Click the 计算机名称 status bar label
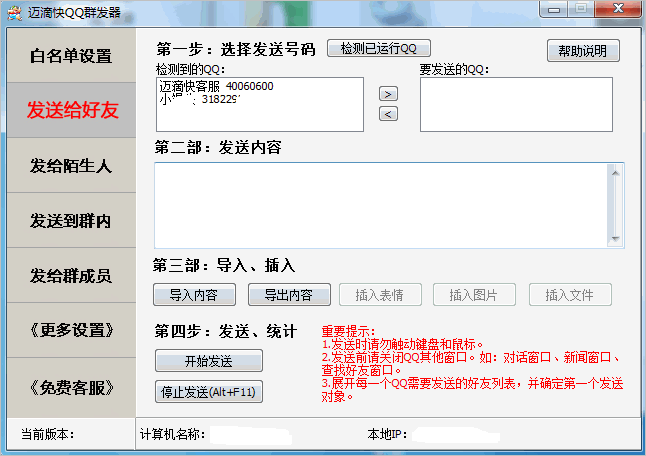 pyautogui.click(x=172, y=434)
